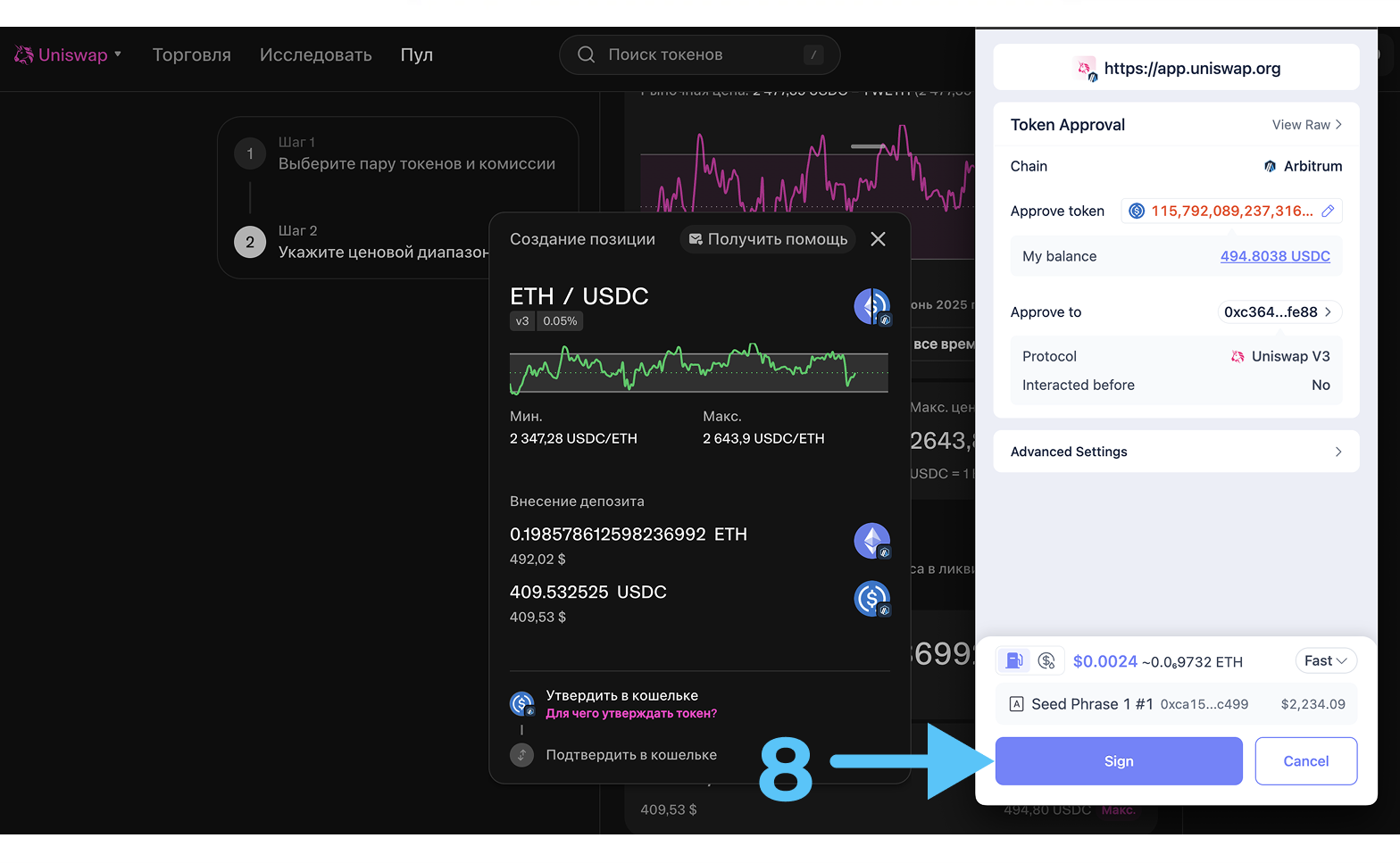Click the ETH/USDC pair icon
The width and height of the screenshot is (1400, 863).
[871, 307]
